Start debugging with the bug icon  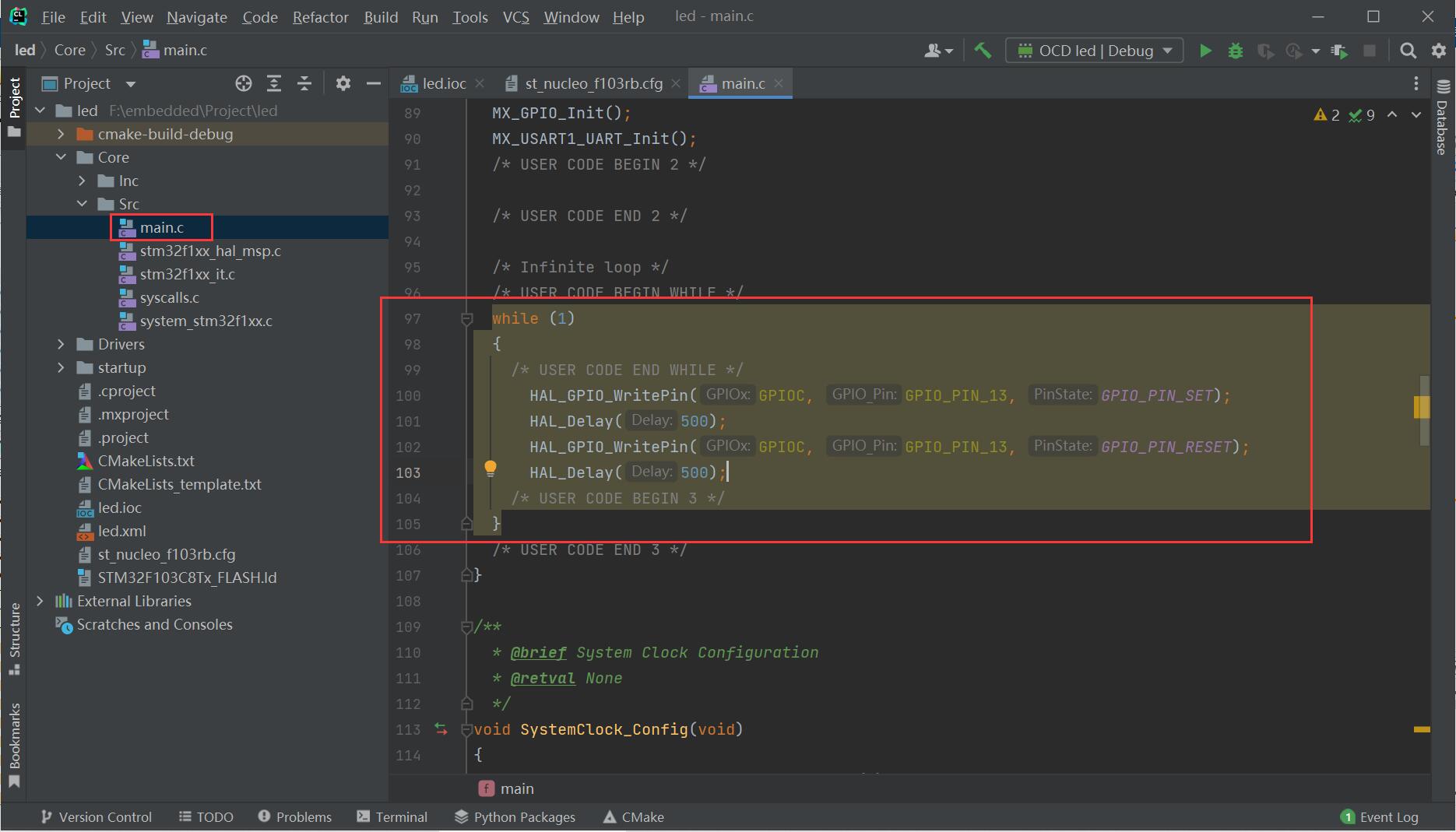[1236, 51]
